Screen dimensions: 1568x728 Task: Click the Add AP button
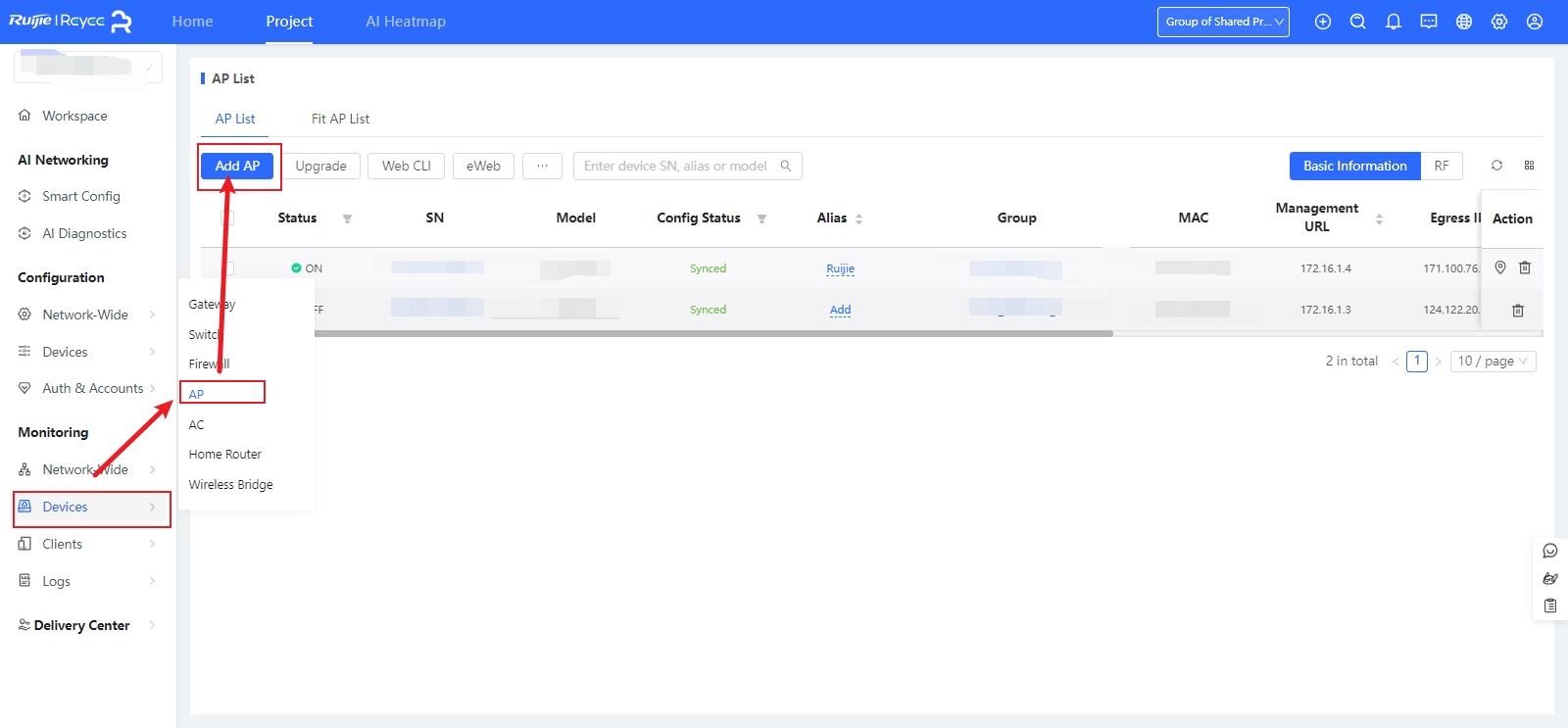[x=237, y=166]
